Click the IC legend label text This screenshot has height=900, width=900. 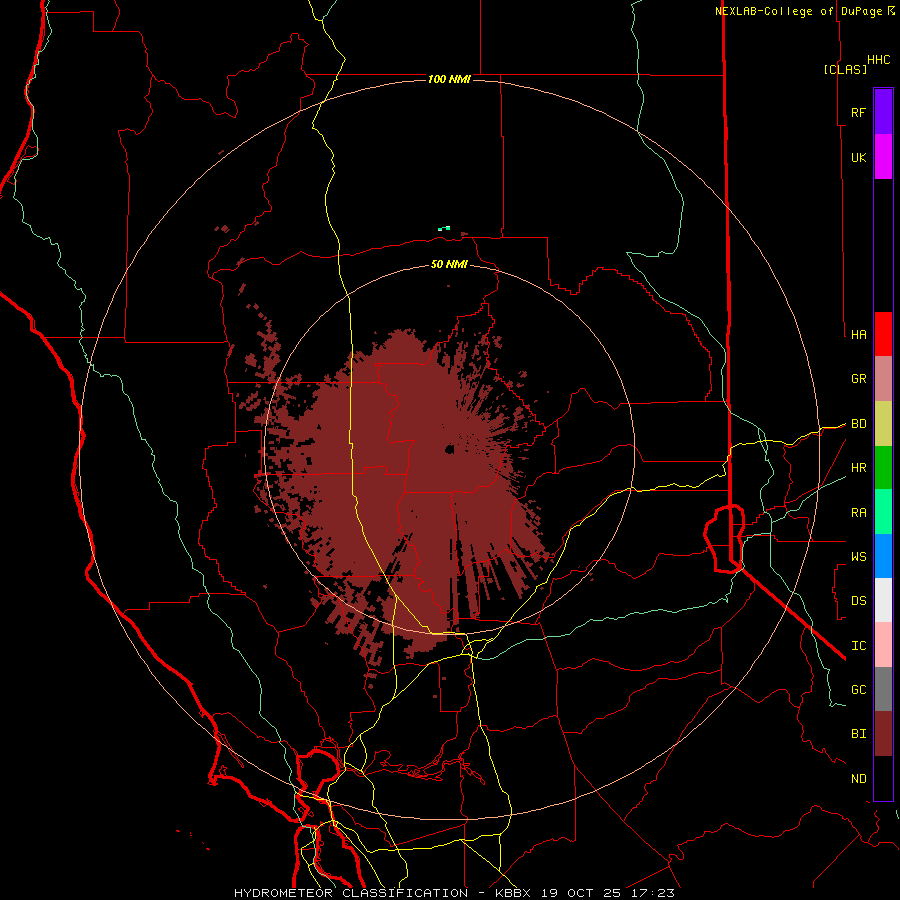point(858,646)
